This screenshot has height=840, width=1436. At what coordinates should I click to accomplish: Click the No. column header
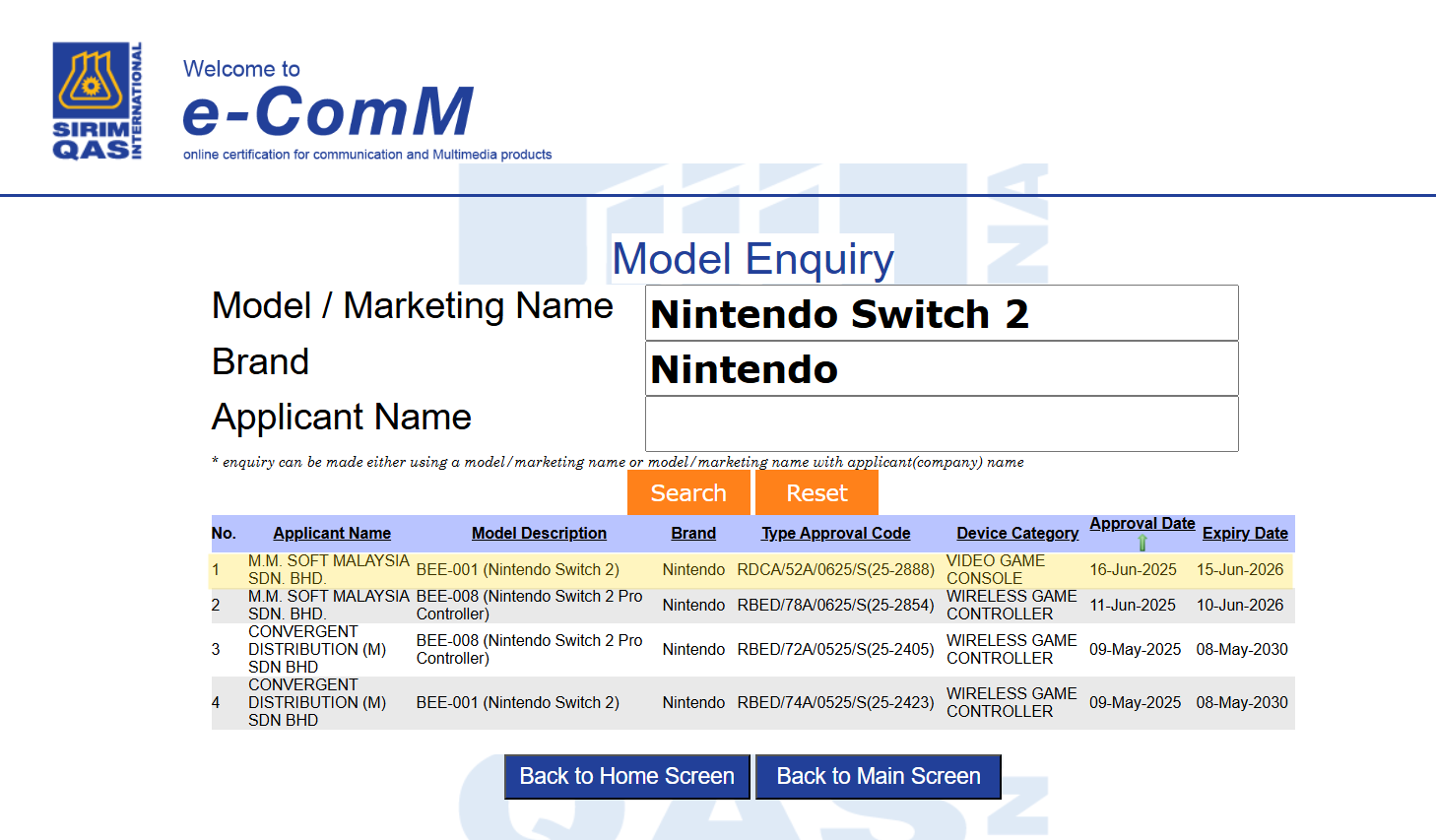(224, 533)
